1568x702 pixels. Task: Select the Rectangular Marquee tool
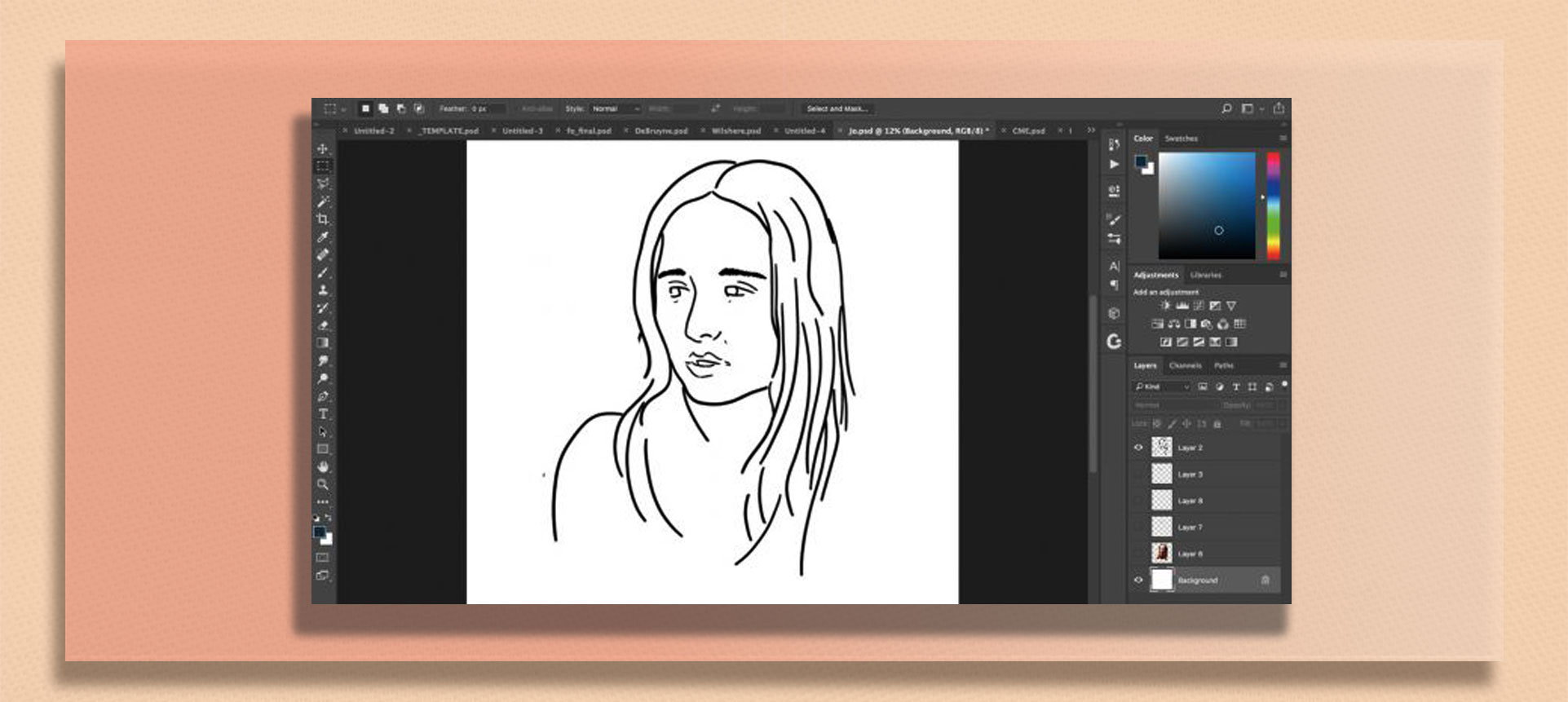pos(323,166)
